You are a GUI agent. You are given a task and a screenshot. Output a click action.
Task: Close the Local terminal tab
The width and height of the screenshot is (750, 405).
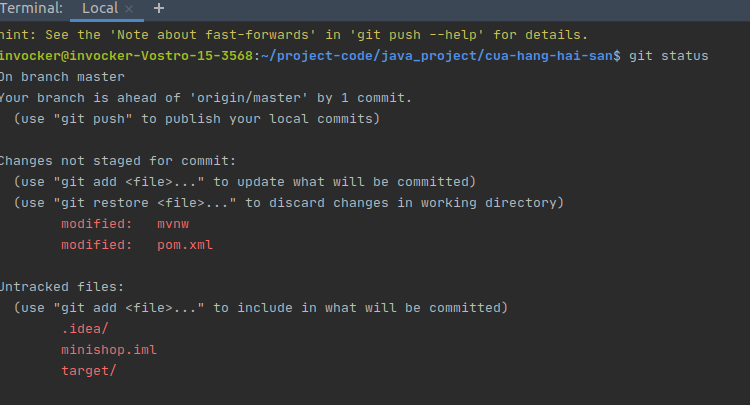point(129,9)
